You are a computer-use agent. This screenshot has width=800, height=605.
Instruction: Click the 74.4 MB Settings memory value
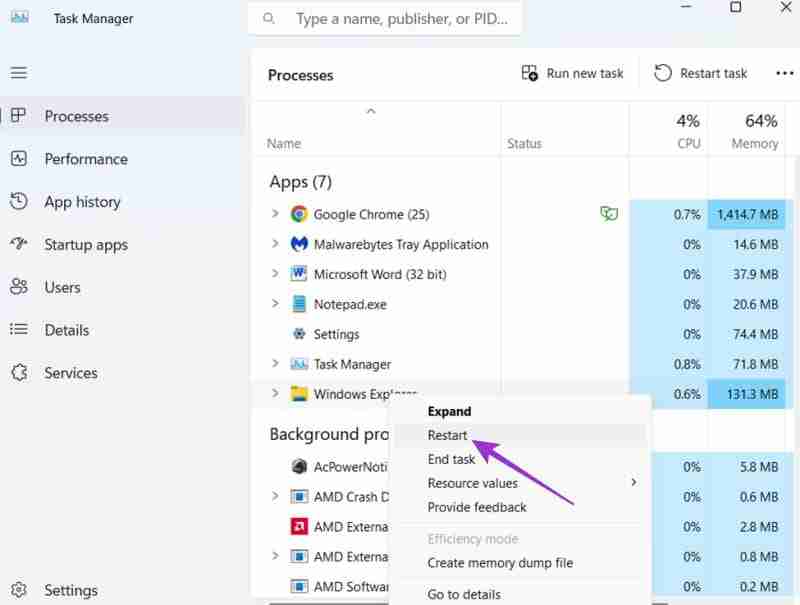[x=756, y=334]
